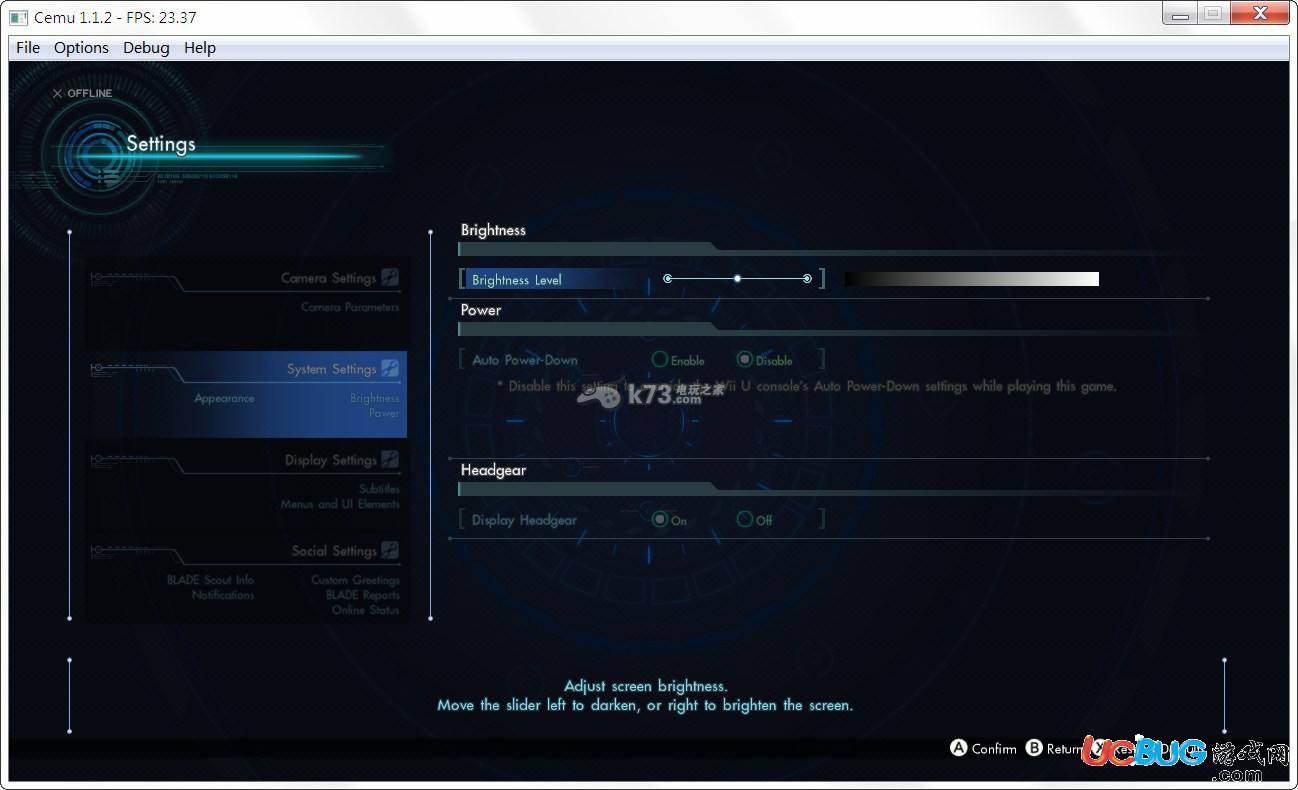Open the File menu

pos(28,47)
